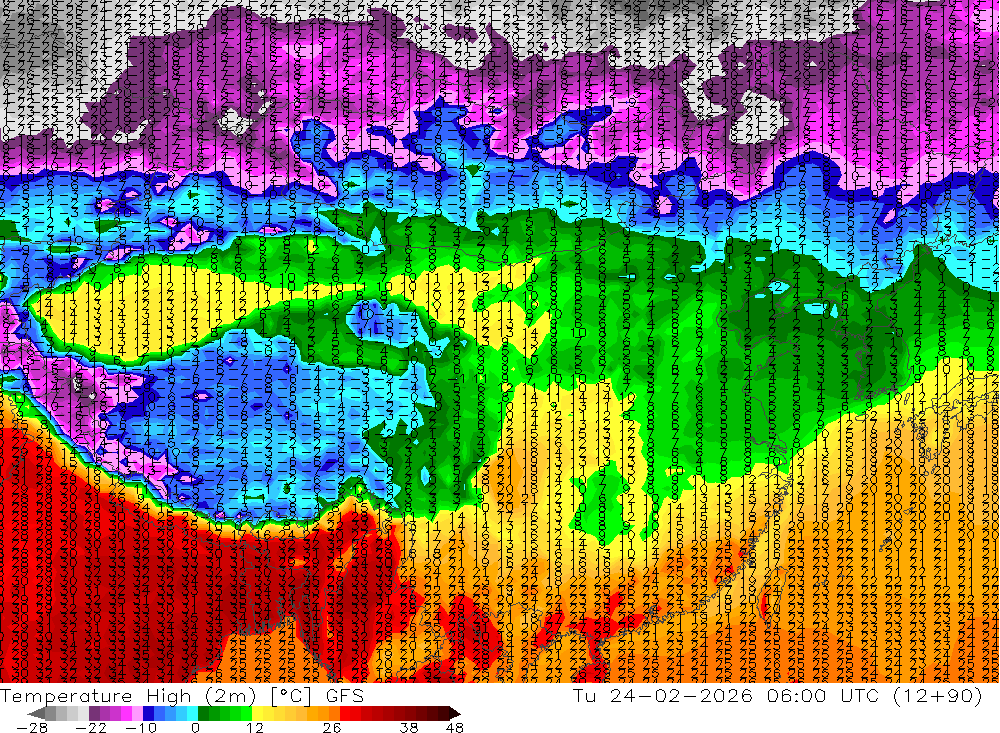This screenshot has width=1000, height=733.
Task: Click the '06:00 UTC' time label
Action: pos(822,696)
